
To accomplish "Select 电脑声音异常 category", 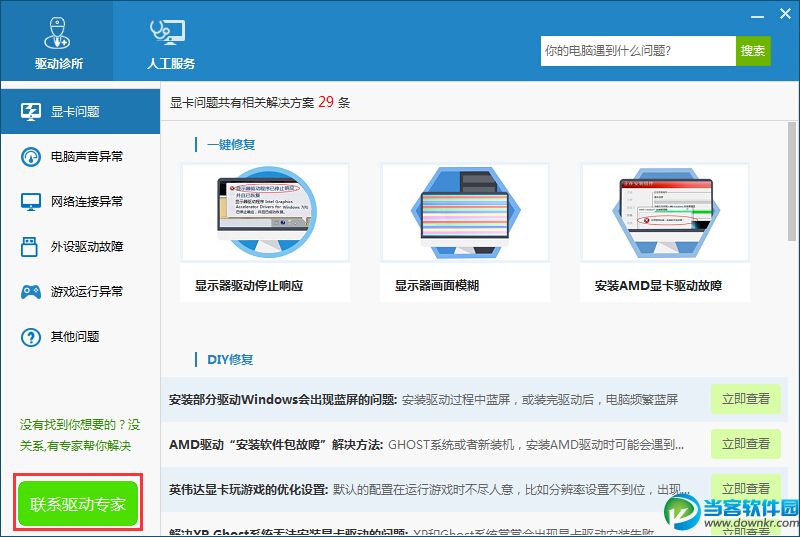I will [81, 157].
